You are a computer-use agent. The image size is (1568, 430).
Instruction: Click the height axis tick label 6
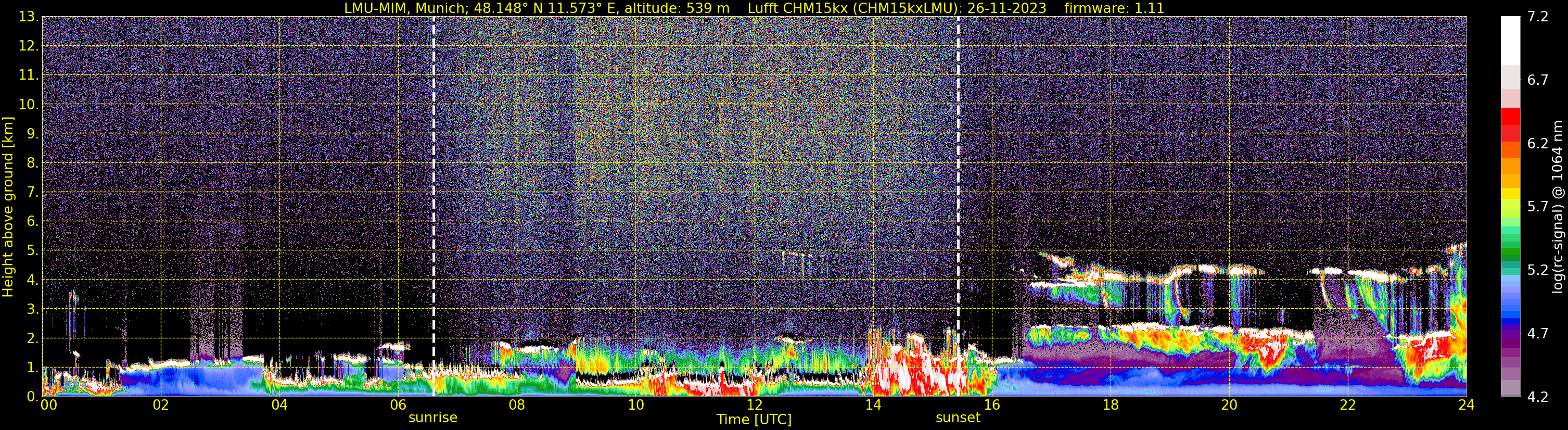point(32,221)
